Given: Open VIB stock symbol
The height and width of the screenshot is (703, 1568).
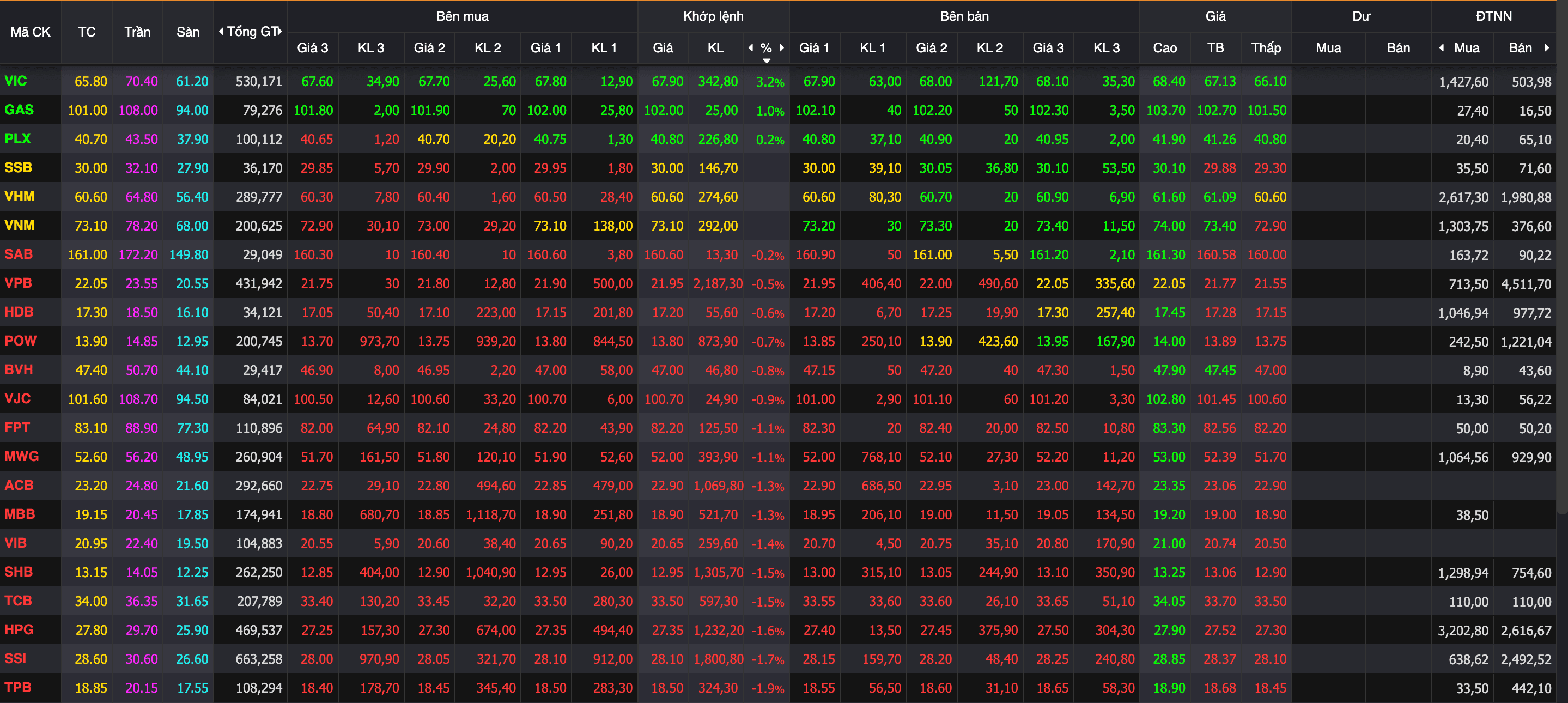Looking at the screenshot, I should coord(15,543).
